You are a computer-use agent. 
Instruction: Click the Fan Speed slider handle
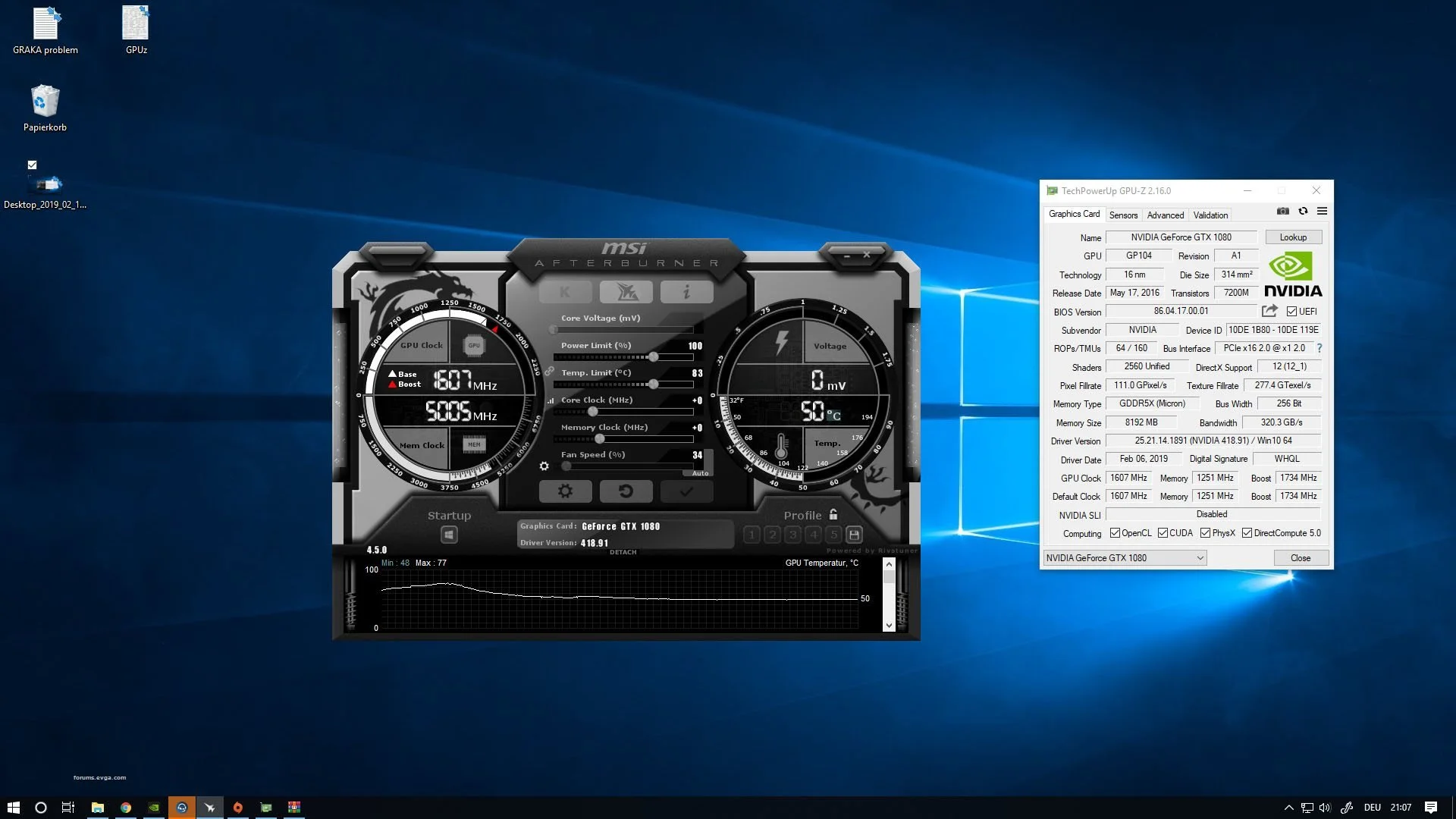point(566,466)
